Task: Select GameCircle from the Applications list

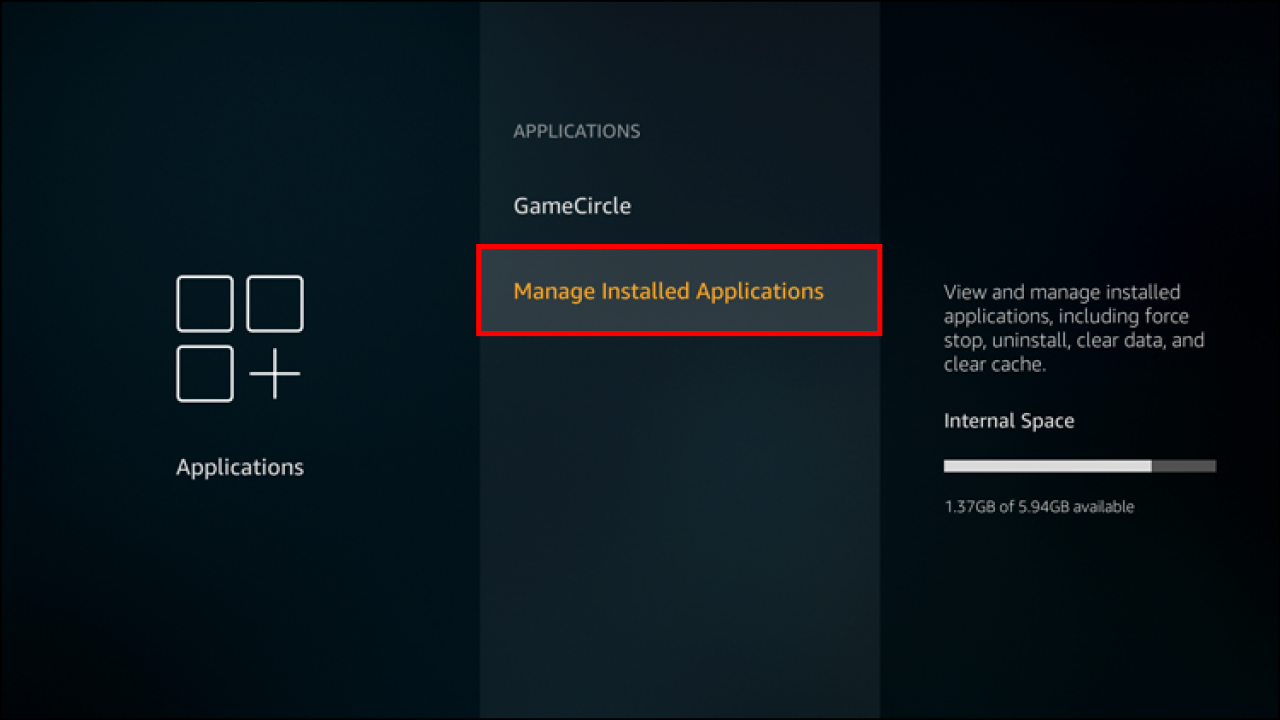Action: [x=571, y=205]
